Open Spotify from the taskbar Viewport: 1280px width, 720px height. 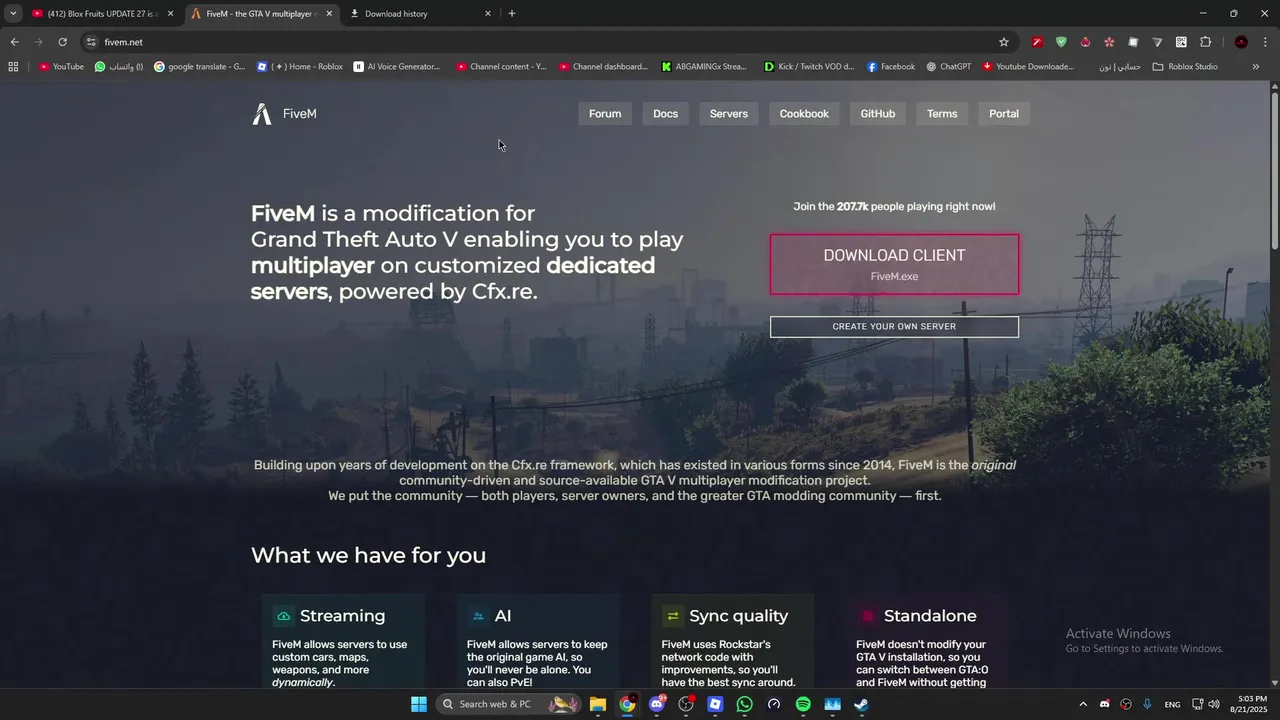pyautogui.click(x=803, y=704)
